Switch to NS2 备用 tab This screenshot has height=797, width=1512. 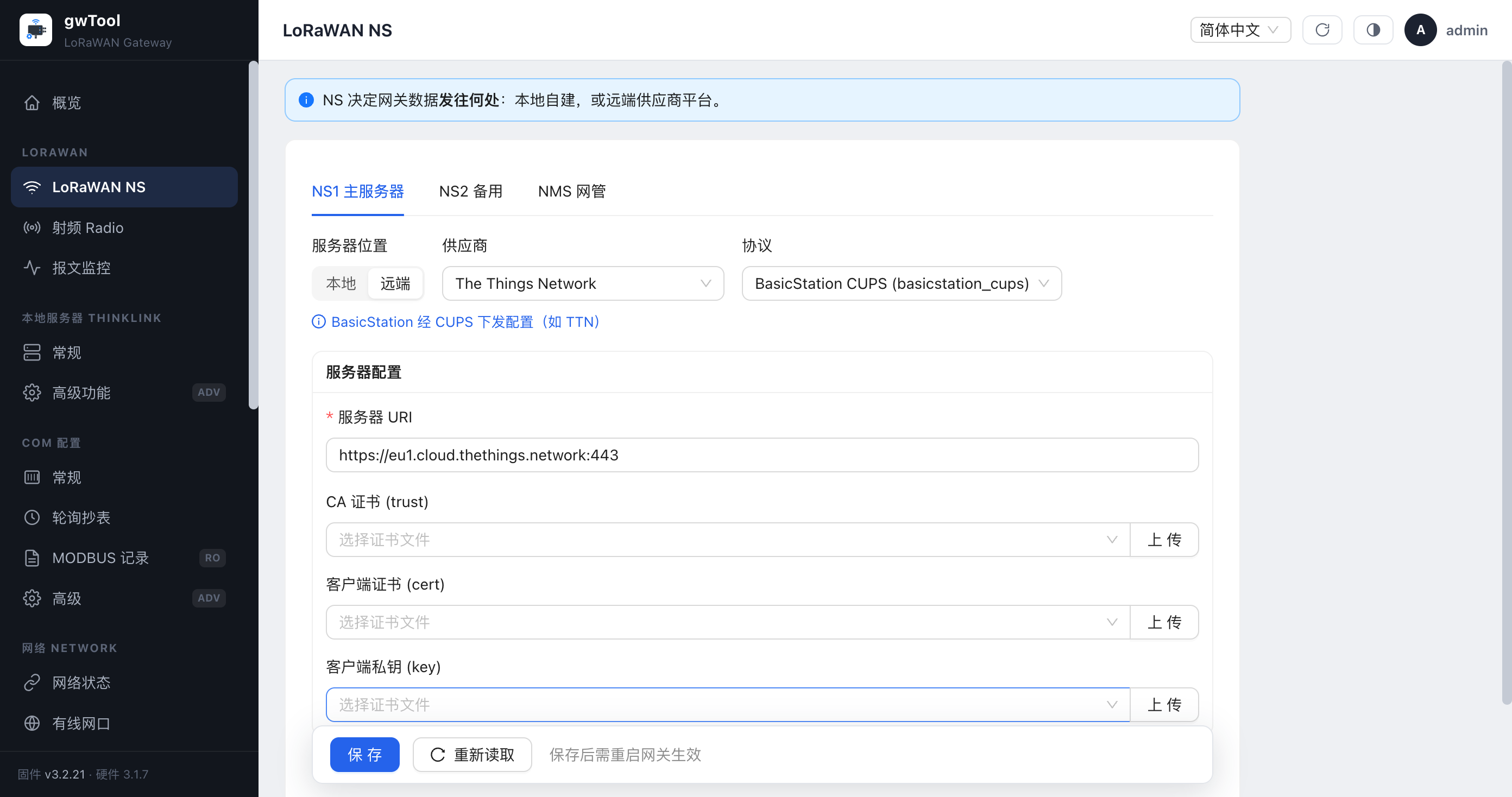point(471,191)
